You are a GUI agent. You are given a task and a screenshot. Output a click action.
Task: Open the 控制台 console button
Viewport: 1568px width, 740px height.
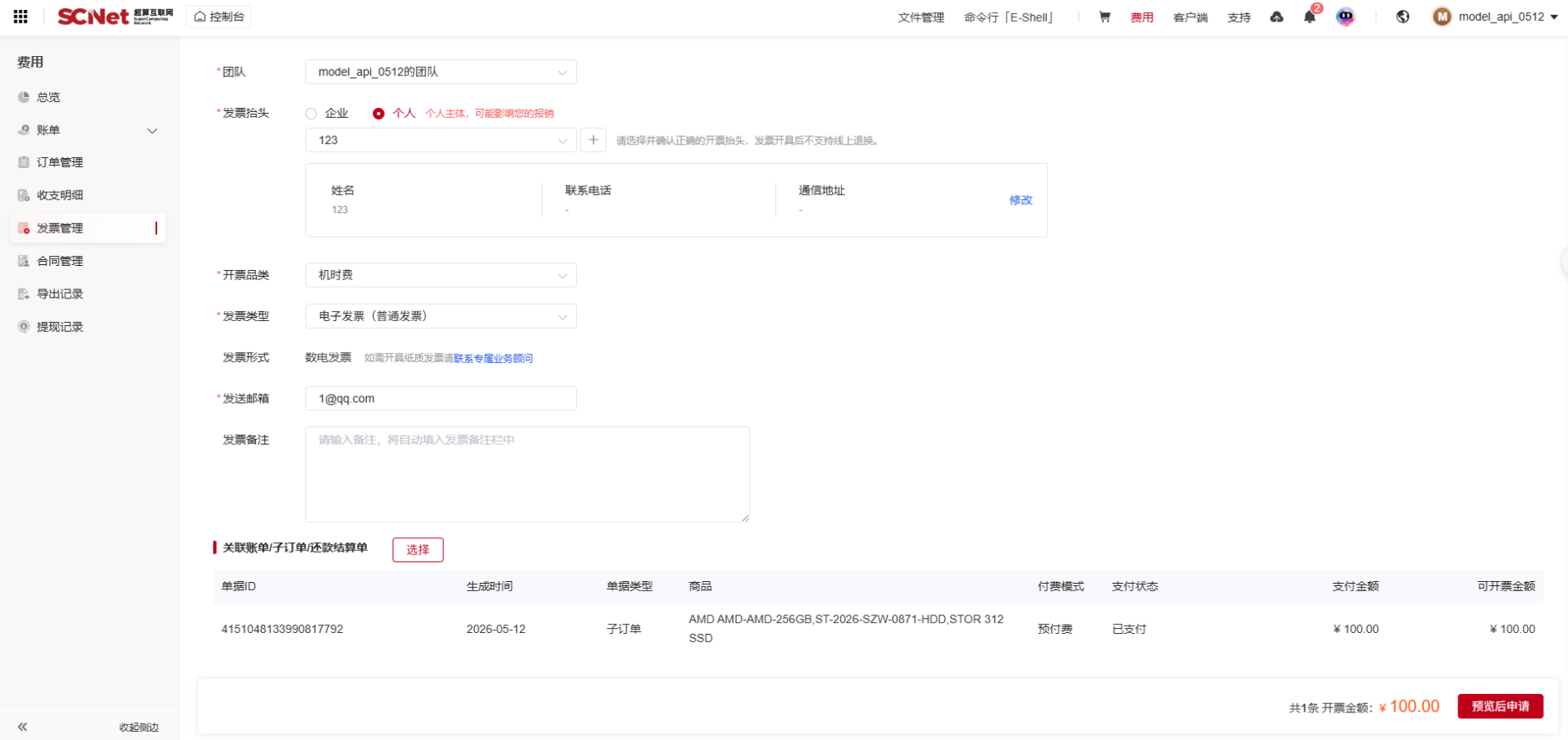(219, 17)
